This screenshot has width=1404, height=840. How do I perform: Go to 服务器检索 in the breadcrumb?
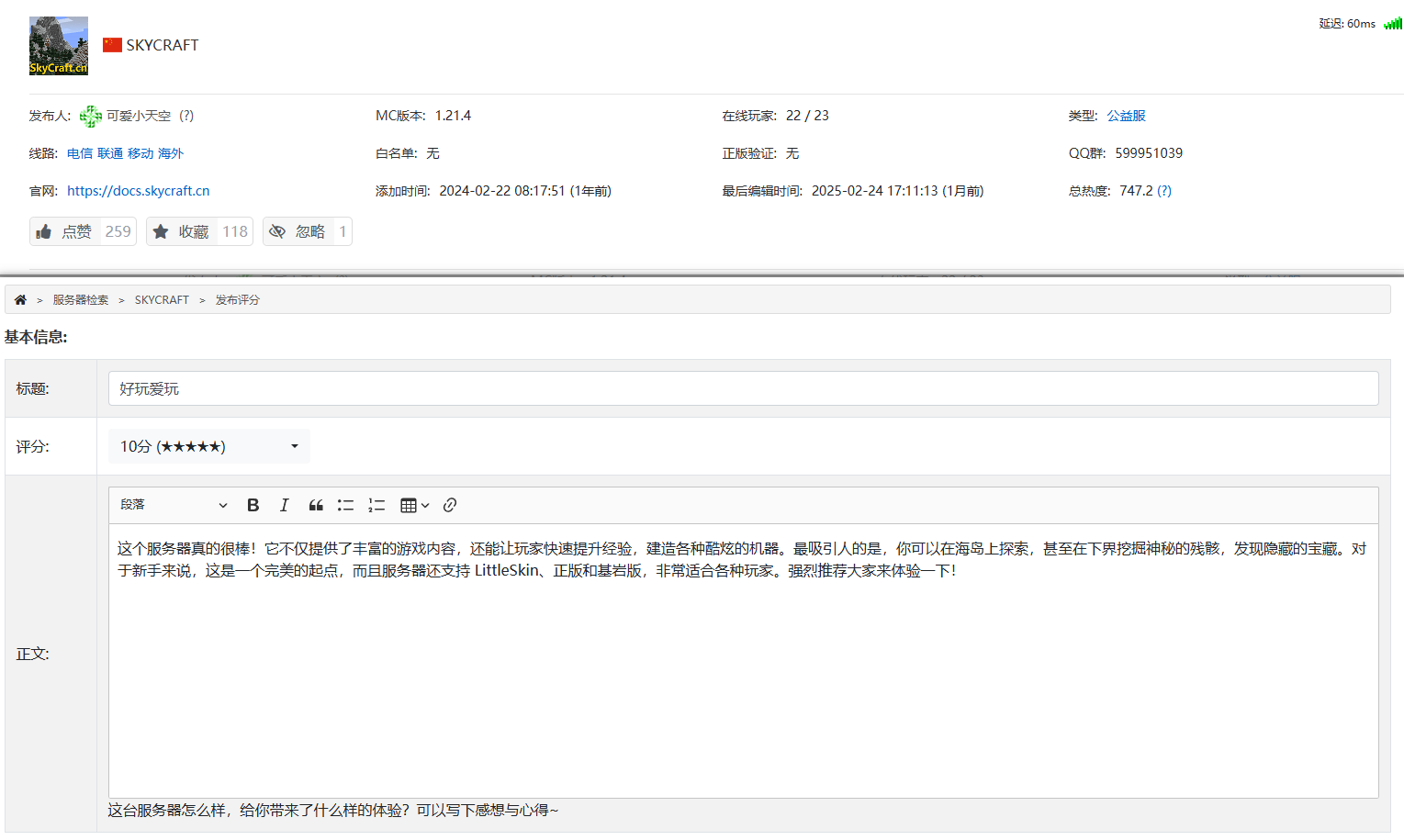pyautogui.click(x=81, y=300)
